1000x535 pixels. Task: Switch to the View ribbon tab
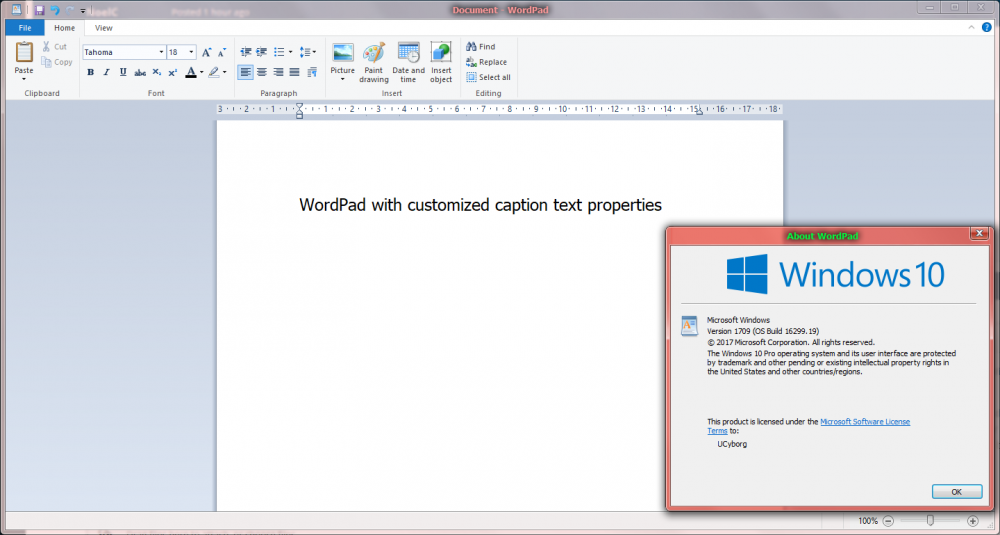(x=103, y=27)
